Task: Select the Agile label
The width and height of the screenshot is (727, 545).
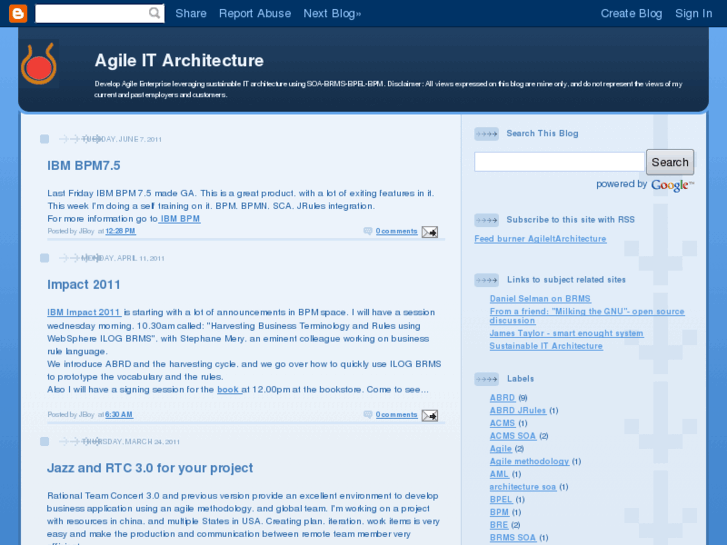Action: point(501,449)
